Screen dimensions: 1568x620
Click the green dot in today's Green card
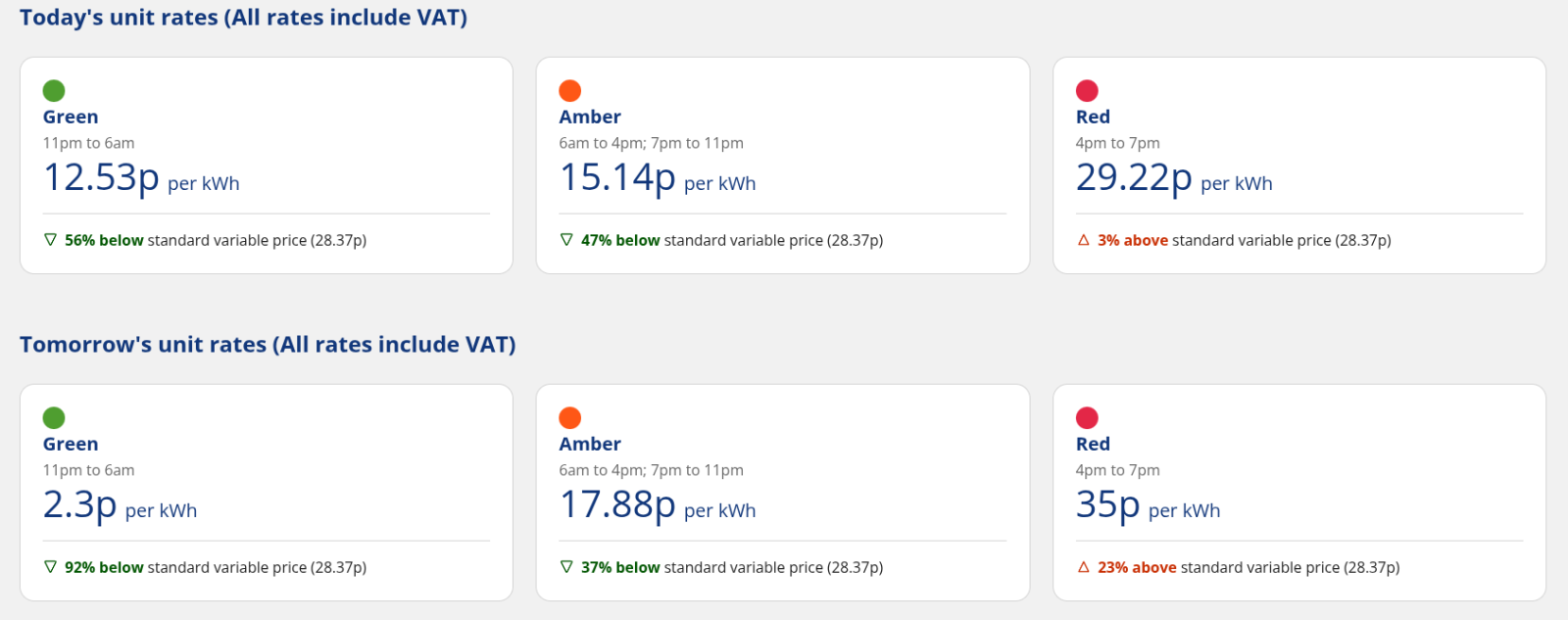54,91
